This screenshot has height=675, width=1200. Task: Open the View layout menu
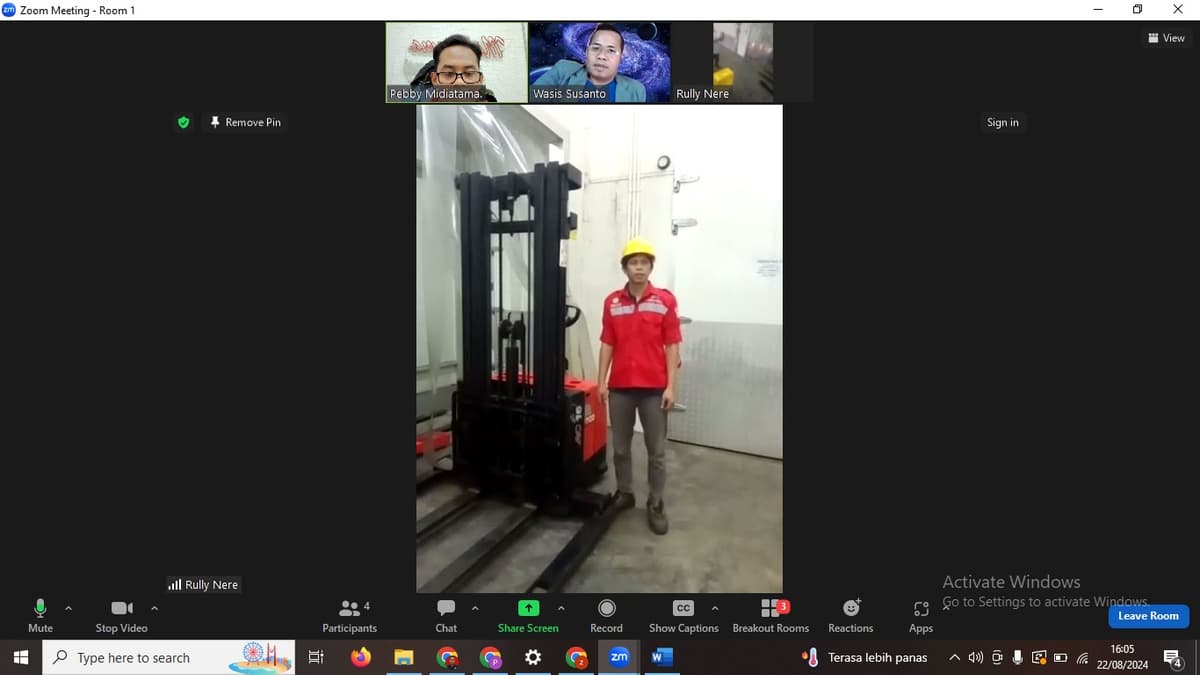tap(1167, 38)
